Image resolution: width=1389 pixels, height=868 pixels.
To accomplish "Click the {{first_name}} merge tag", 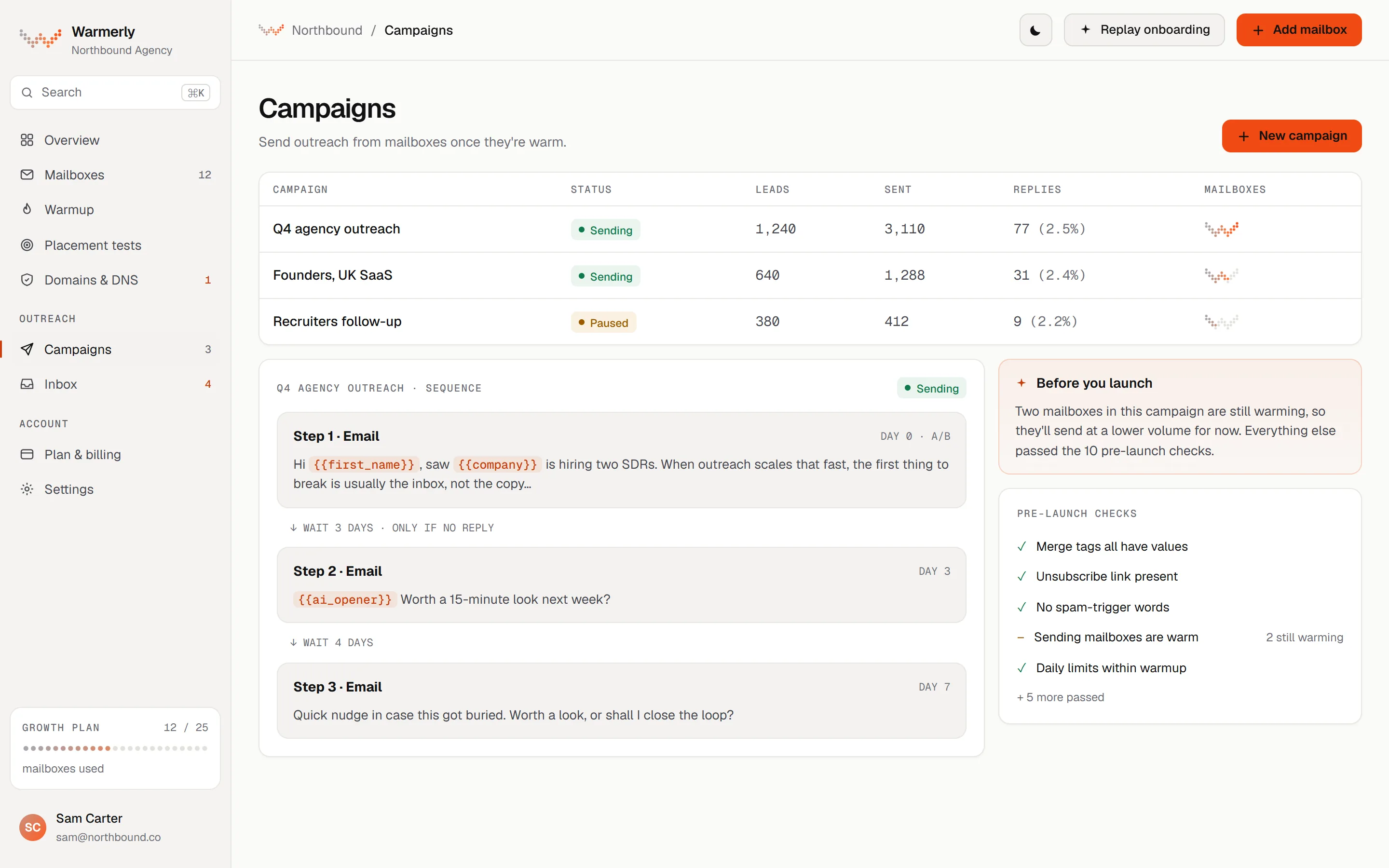I will pyautogui.click(x=364, y=464).
